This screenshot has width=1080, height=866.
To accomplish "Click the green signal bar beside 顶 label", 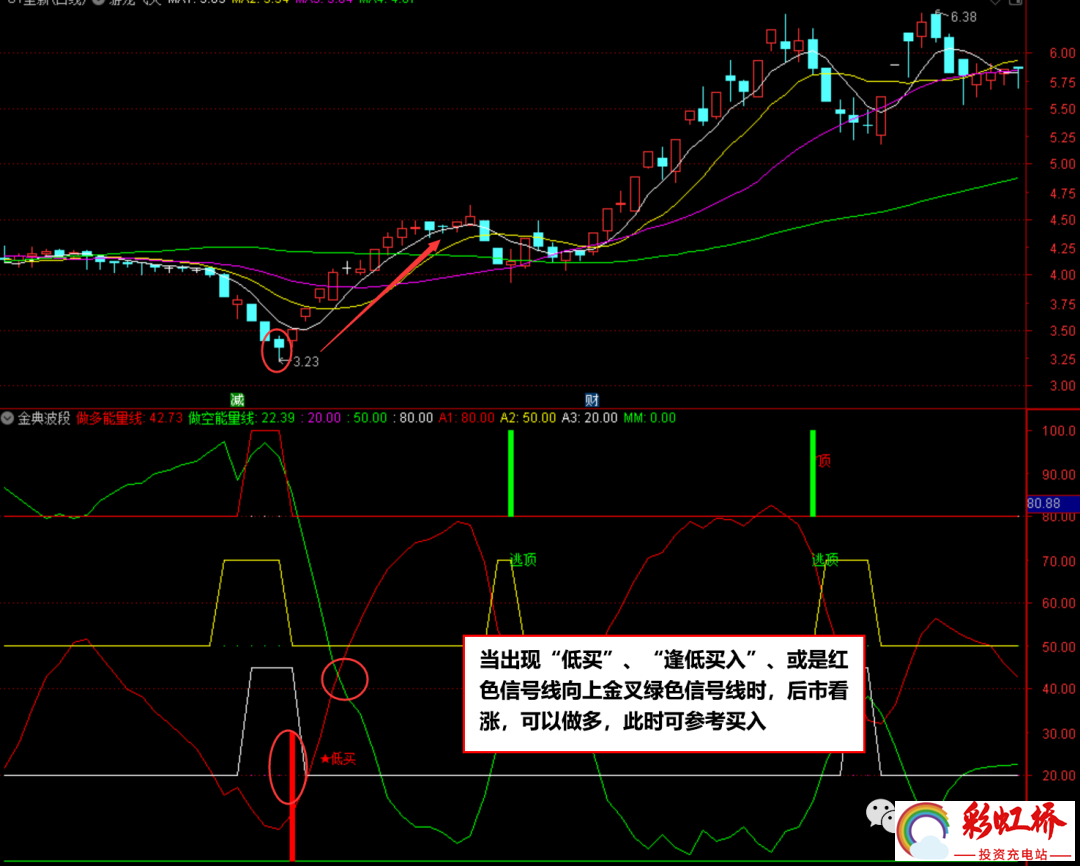I will pyautogui.click(x=813, y=473).
